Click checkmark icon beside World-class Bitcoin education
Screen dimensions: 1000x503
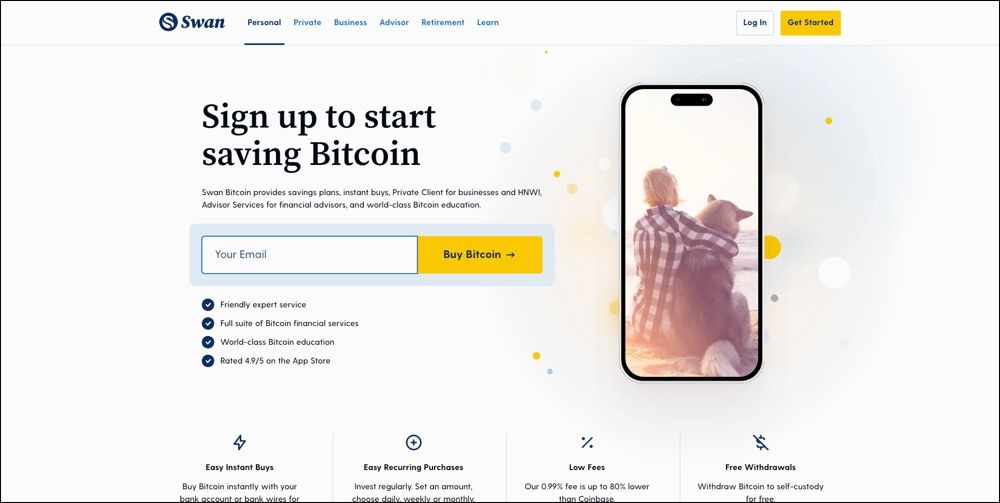(x=208, y=342)
